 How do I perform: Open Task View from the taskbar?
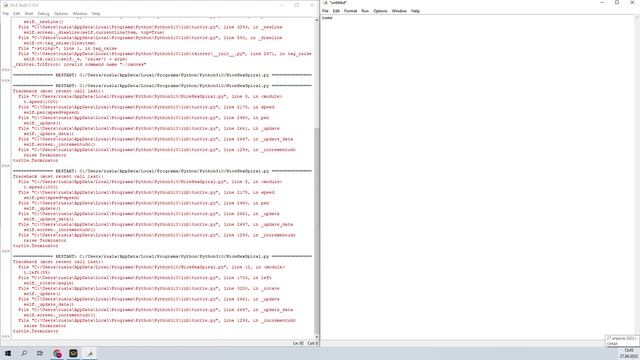[40, 353]
